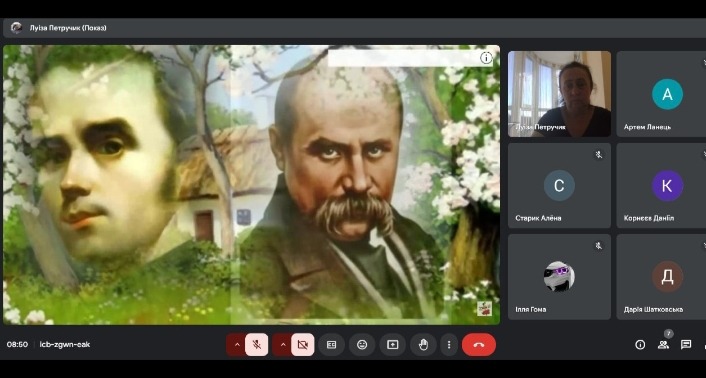Toggle closed captions

coord(331,345)
